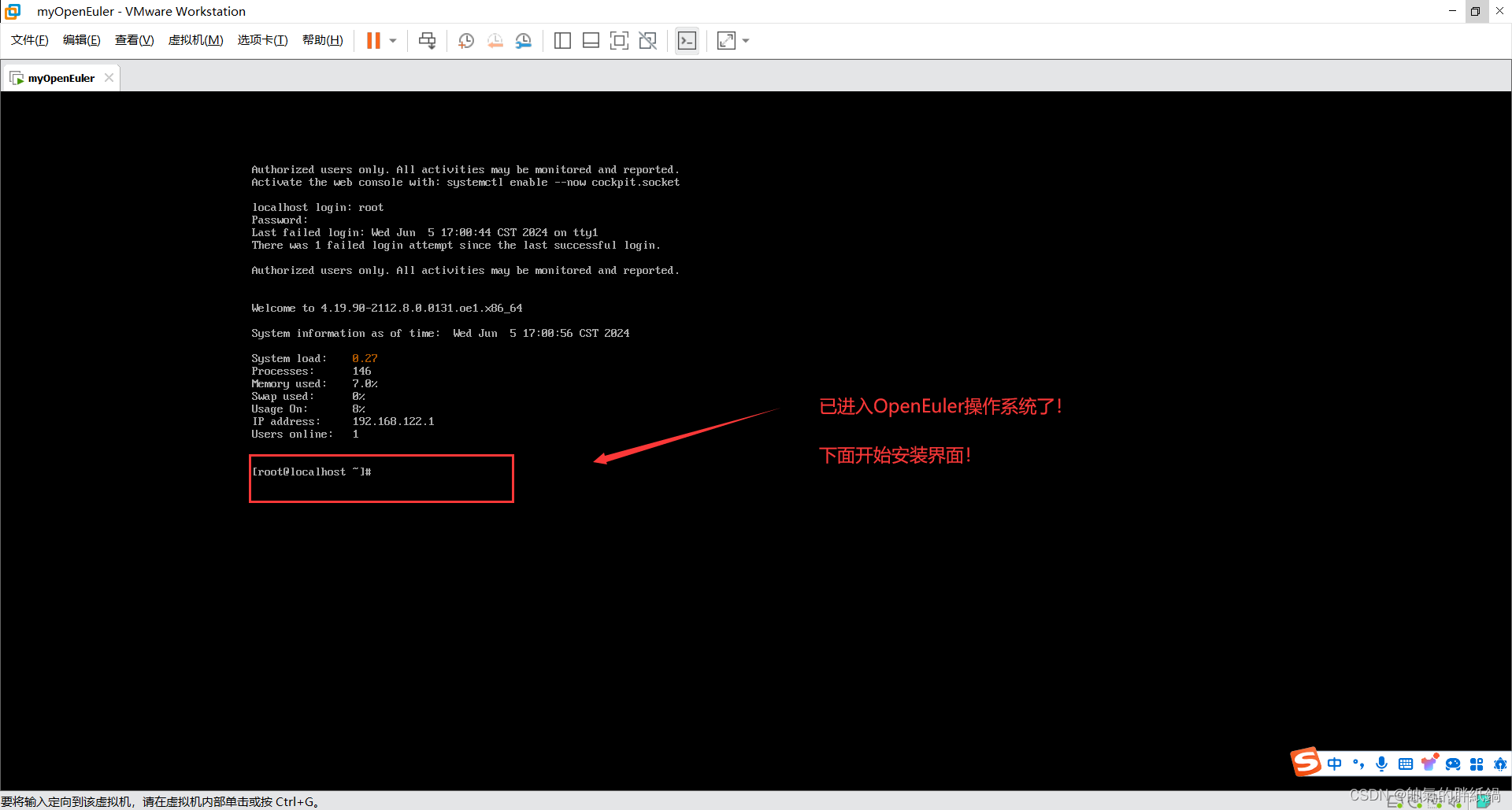This screenshot has height=810, width=1512.
Task: Click the kernel version welcome line
Action: [x=387, y=308]
